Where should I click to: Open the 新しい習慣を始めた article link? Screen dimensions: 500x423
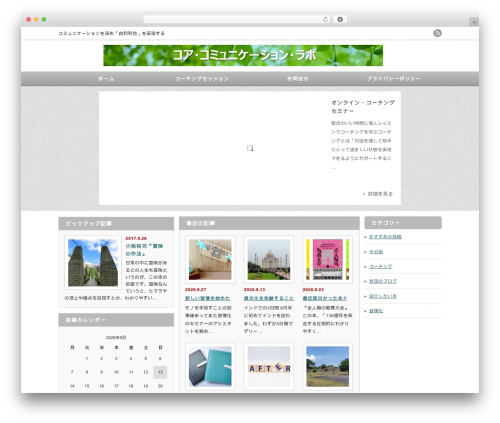coord(207,298)
